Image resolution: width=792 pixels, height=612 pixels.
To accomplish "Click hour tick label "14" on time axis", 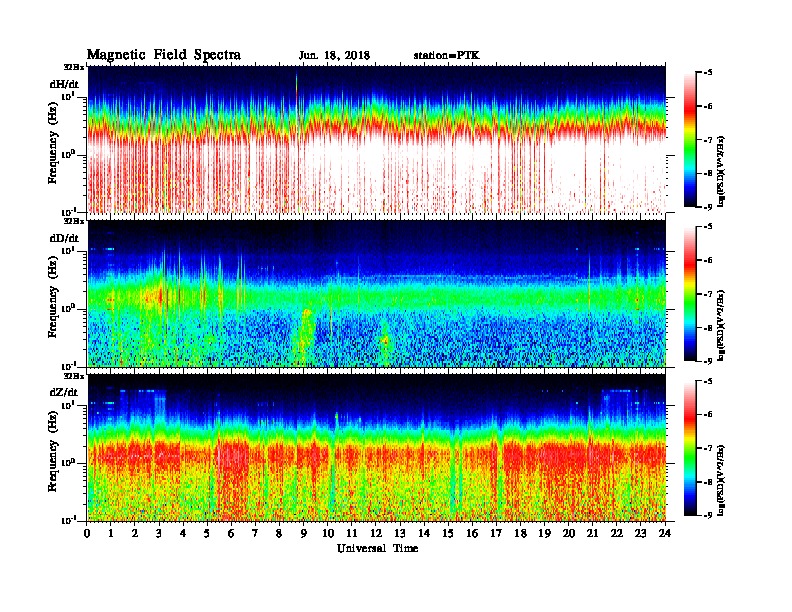I will 424,533.
